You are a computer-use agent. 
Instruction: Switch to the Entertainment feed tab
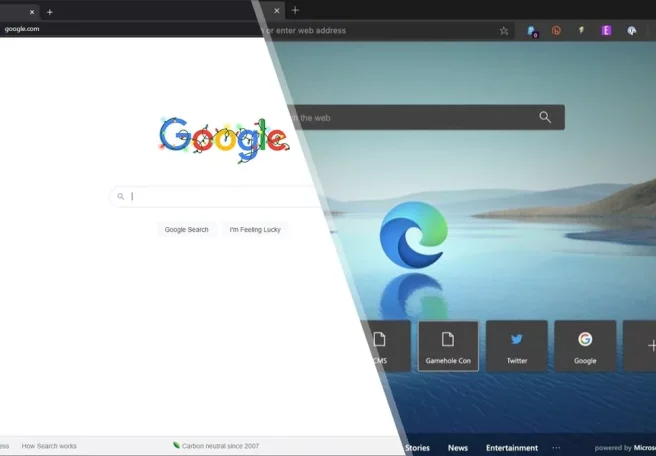tap(511, 448)
